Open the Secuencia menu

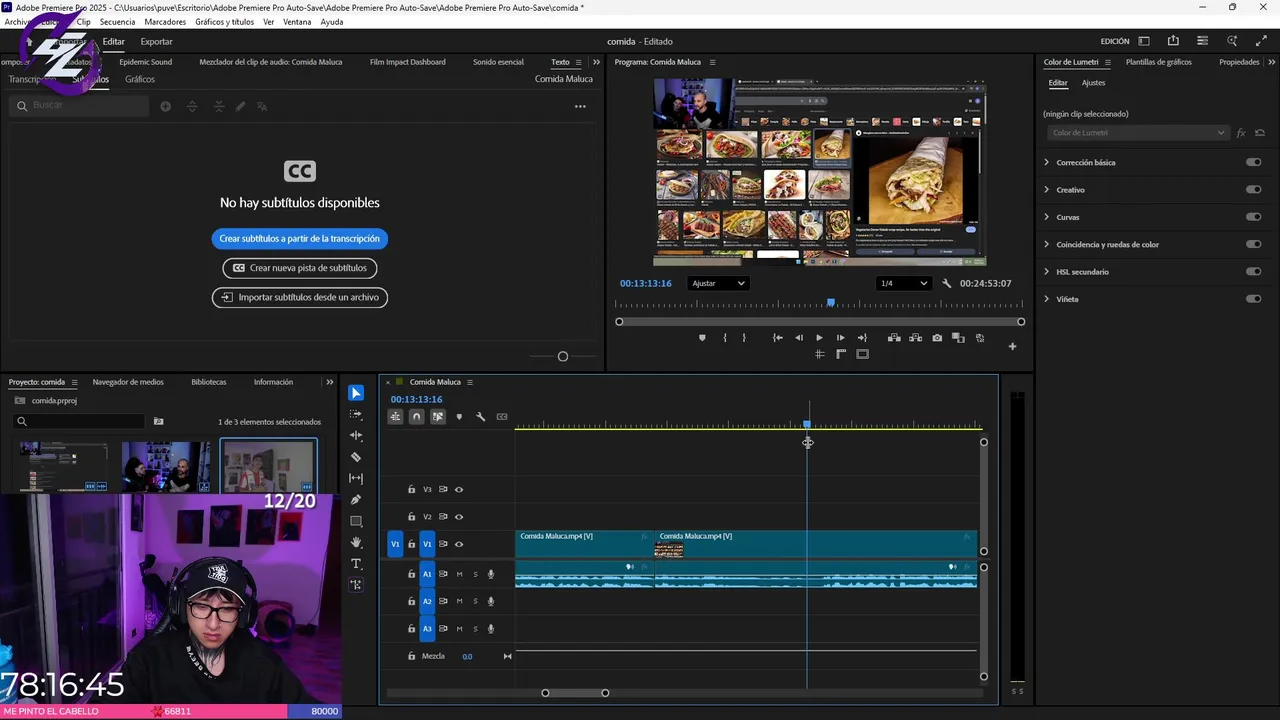pyautogui.click(x=117, y=22)
